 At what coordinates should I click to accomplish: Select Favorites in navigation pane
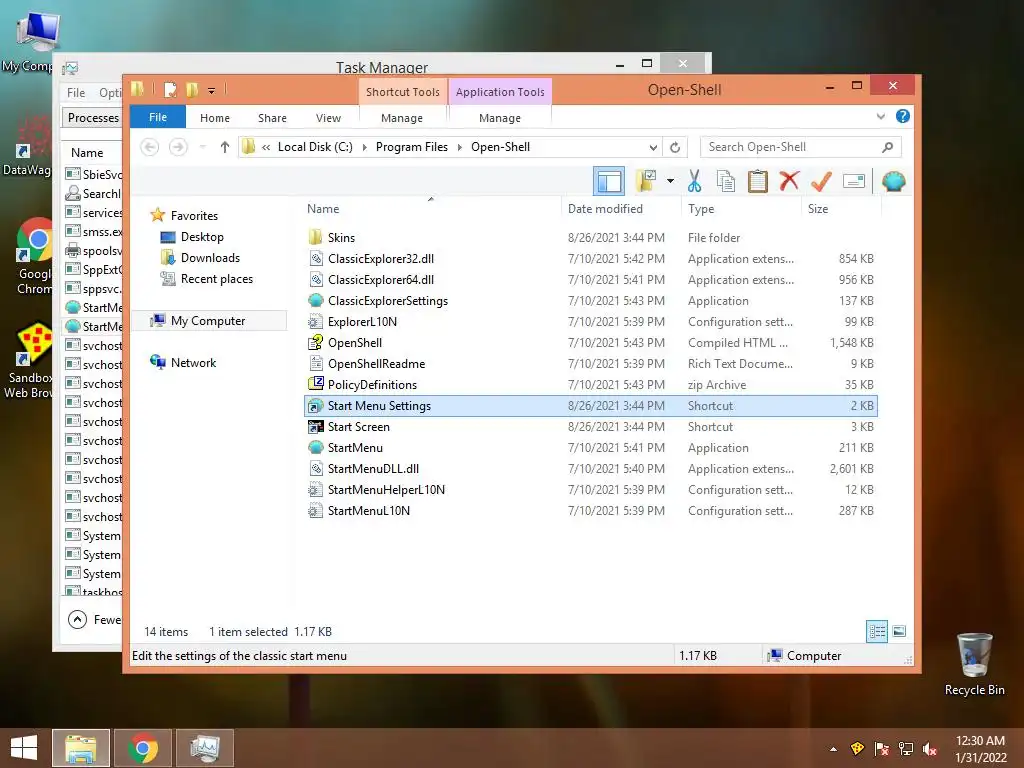pos(194,216)
